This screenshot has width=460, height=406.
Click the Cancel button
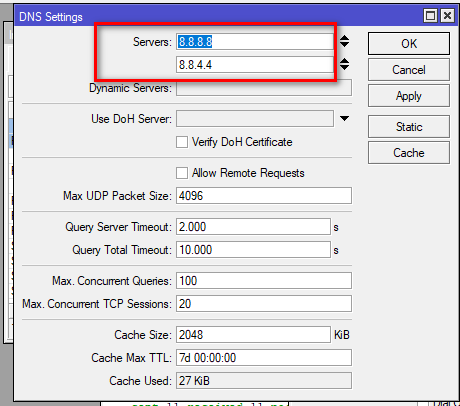pos(409,70)
